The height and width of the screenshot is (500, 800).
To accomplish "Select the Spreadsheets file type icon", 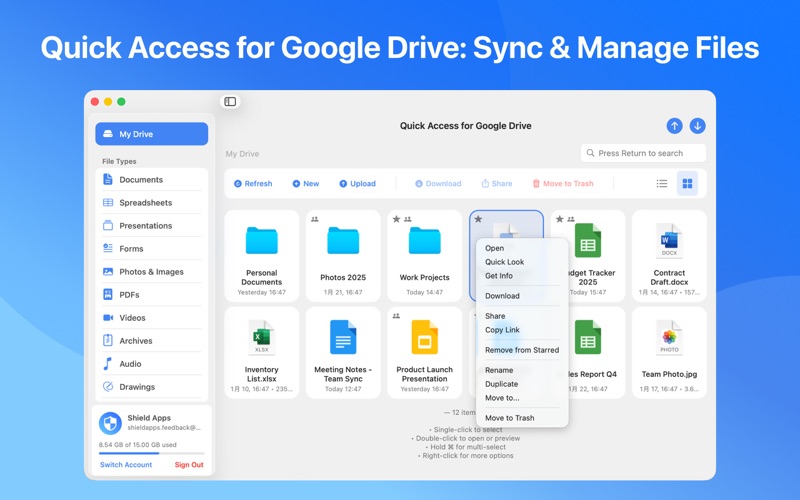I will [108, 203].
